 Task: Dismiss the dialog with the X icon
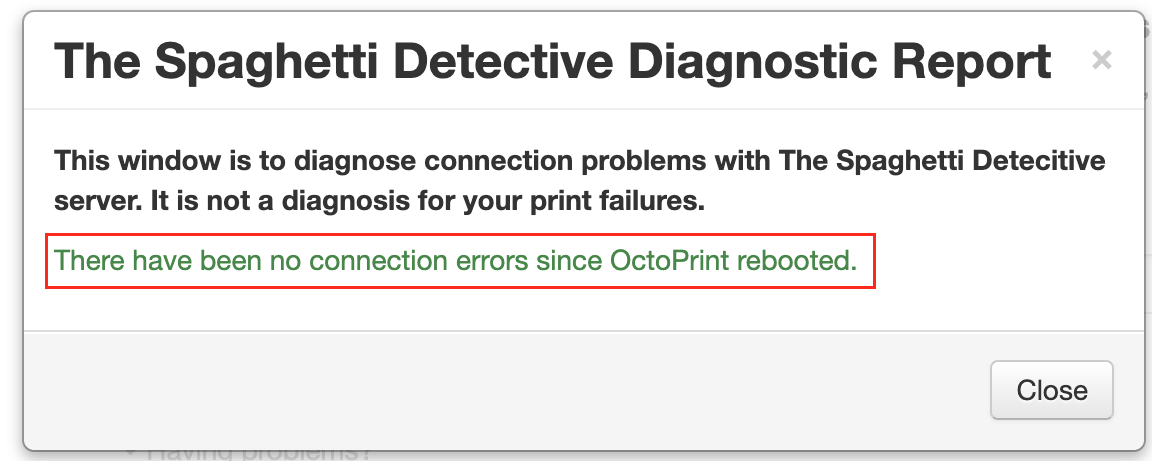pyautogui.click(x=1101, y=61)
